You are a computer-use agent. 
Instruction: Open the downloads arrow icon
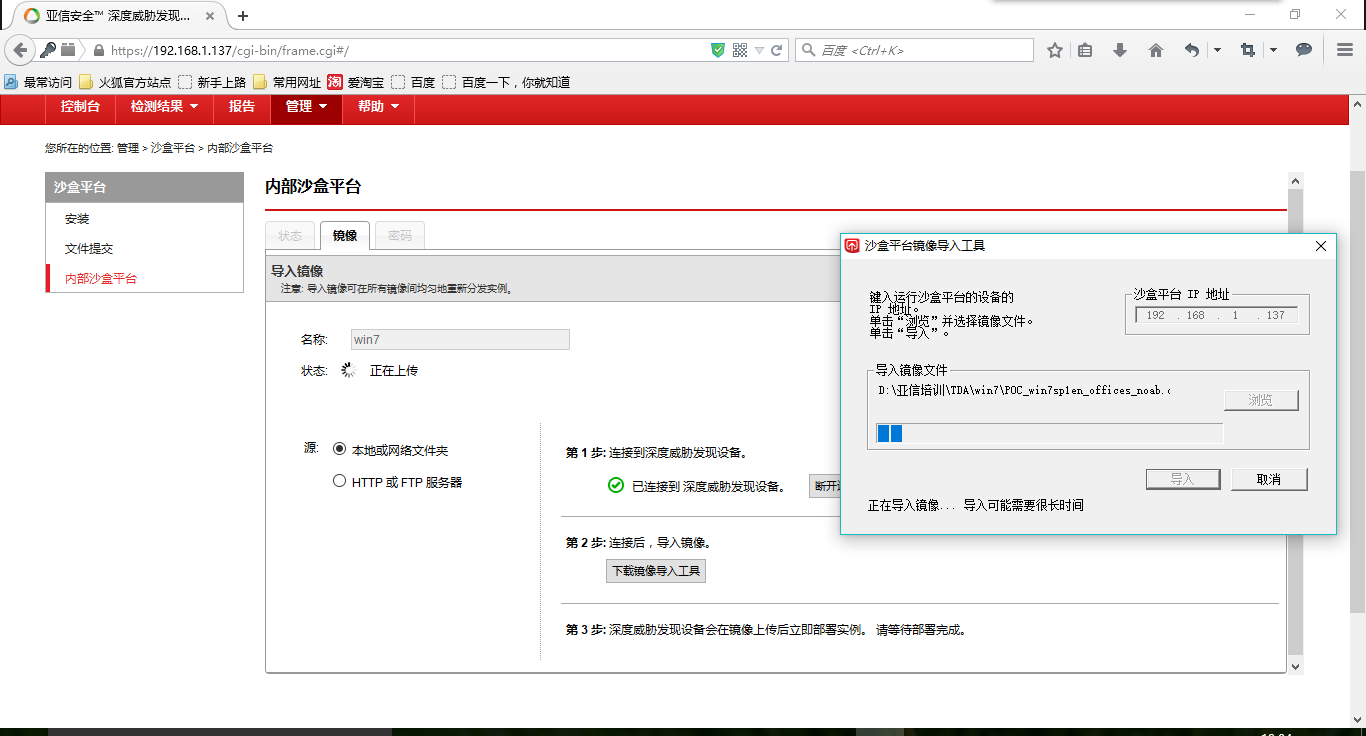1120,50
